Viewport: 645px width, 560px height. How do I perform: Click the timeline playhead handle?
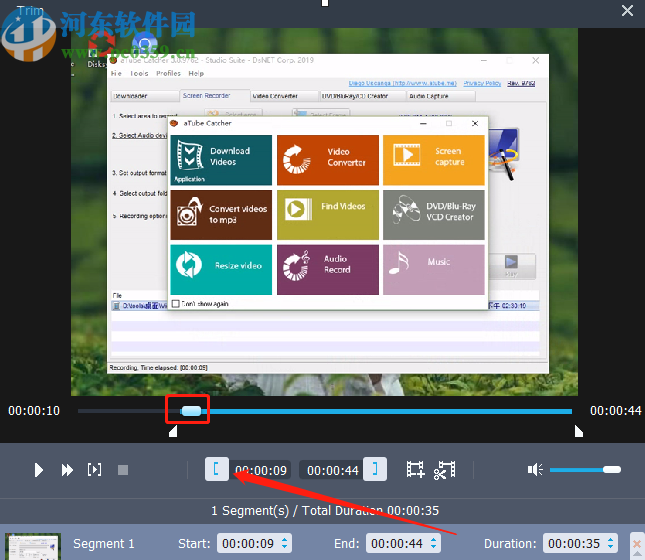coord(191,411)
